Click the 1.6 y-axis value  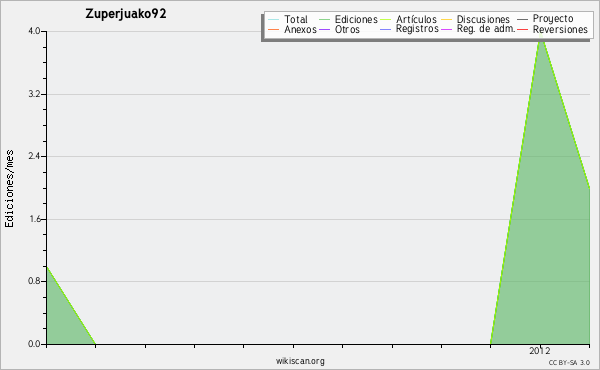point(34,219)
